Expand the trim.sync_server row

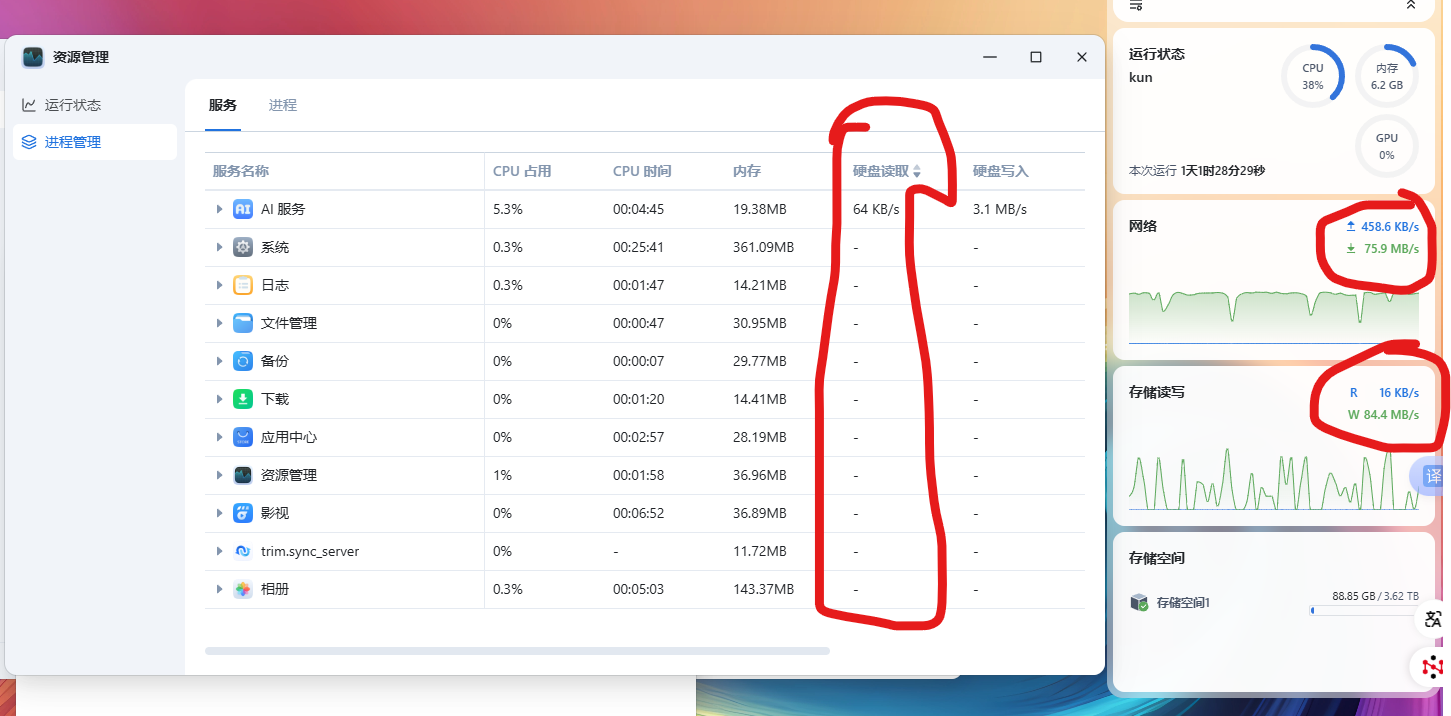coord(219,551)
